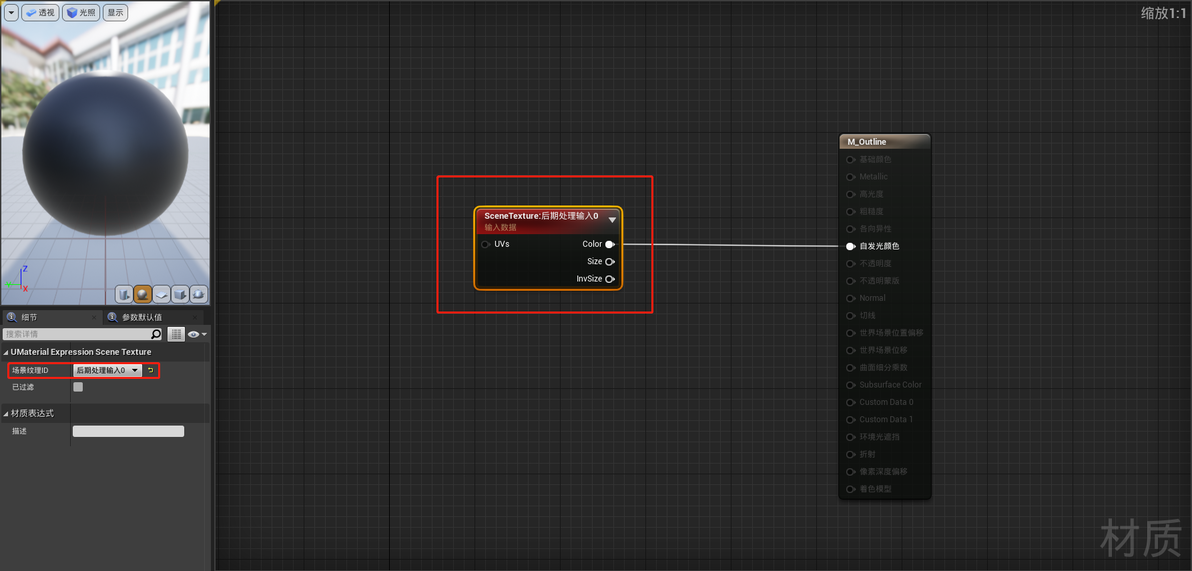Screen dimensions: 1192x571
Task: Click the 描述 description input field
Action: (x=128, y=431)
